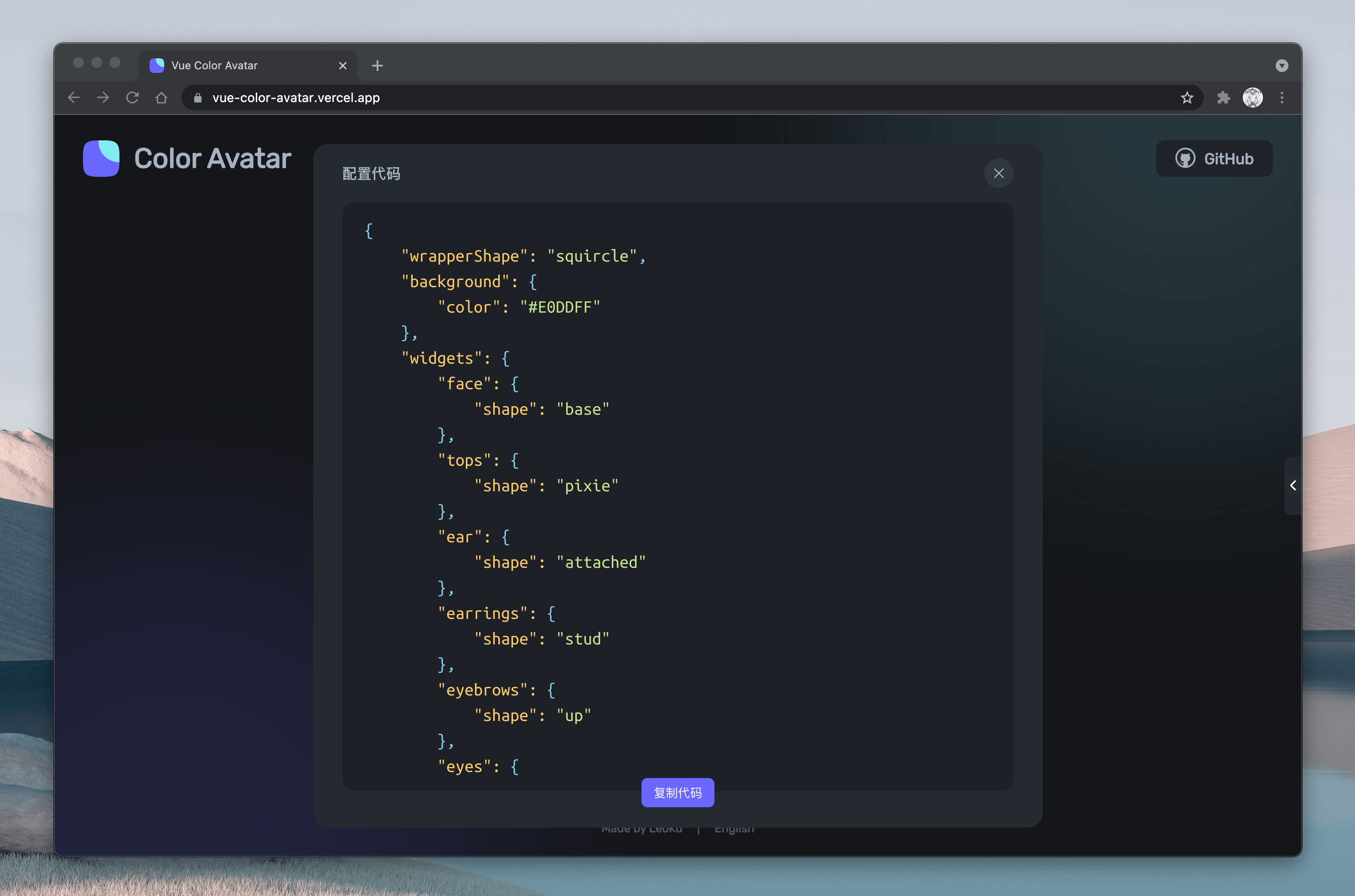Screen dimensions: 1355x896
Task: Go to browser home page
Action: (x=161, y=98)
